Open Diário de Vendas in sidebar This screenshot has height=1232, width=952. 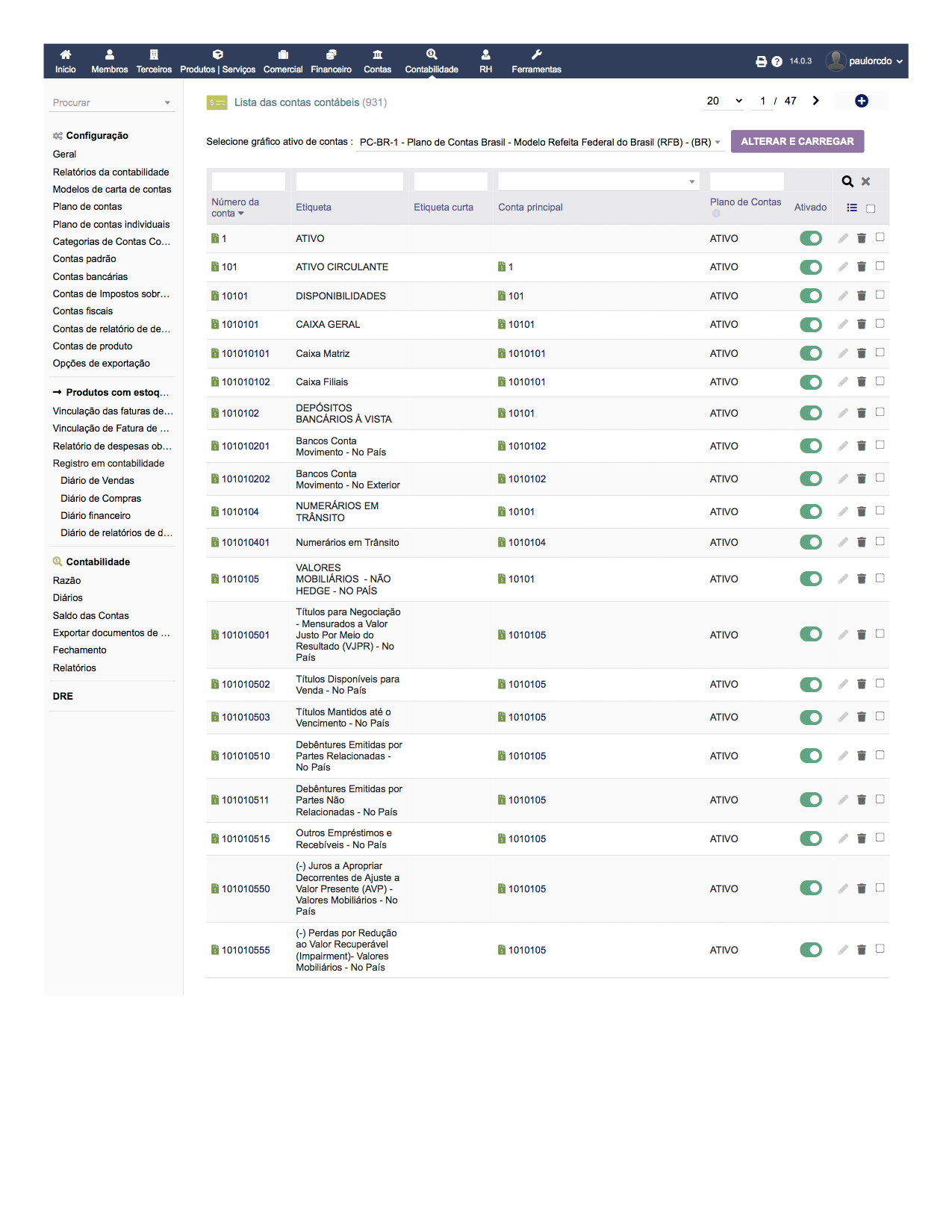[97, 481]
